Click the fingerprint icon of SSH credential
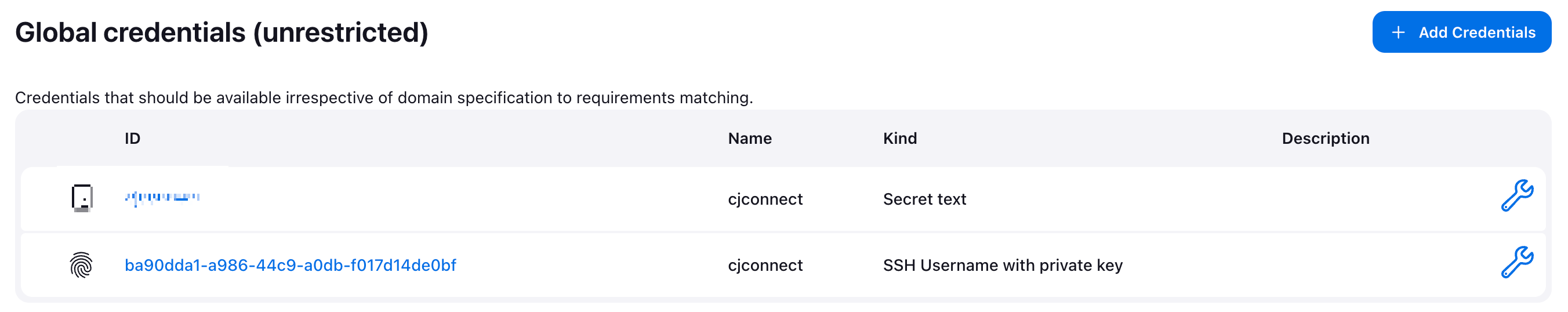Image resolution: width=1568 pixels, height=312 pixels. [x=81, y=265]
